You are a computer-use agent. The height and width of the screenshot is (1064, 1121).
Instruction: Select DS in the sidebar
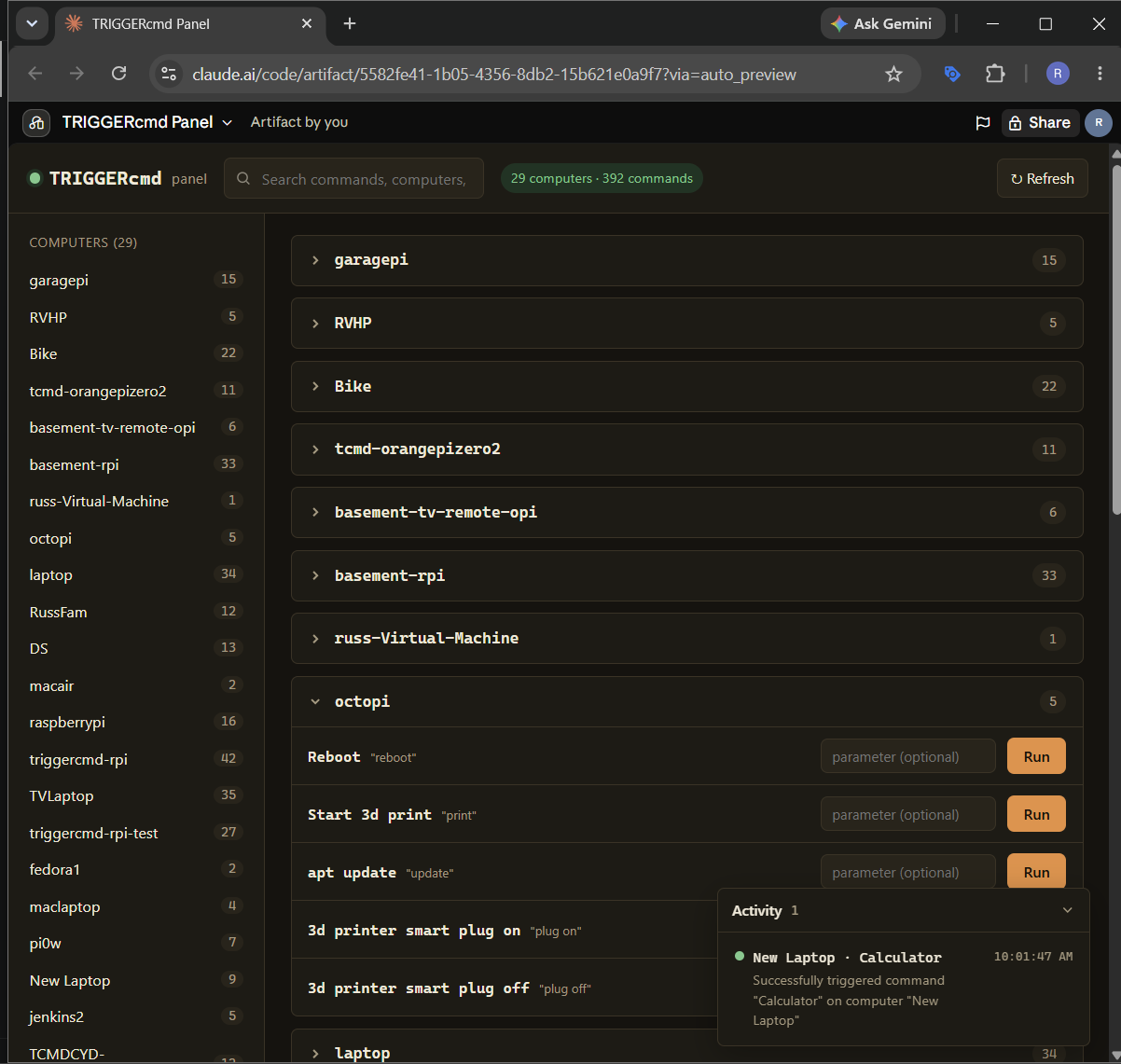[x=136, y=648]
